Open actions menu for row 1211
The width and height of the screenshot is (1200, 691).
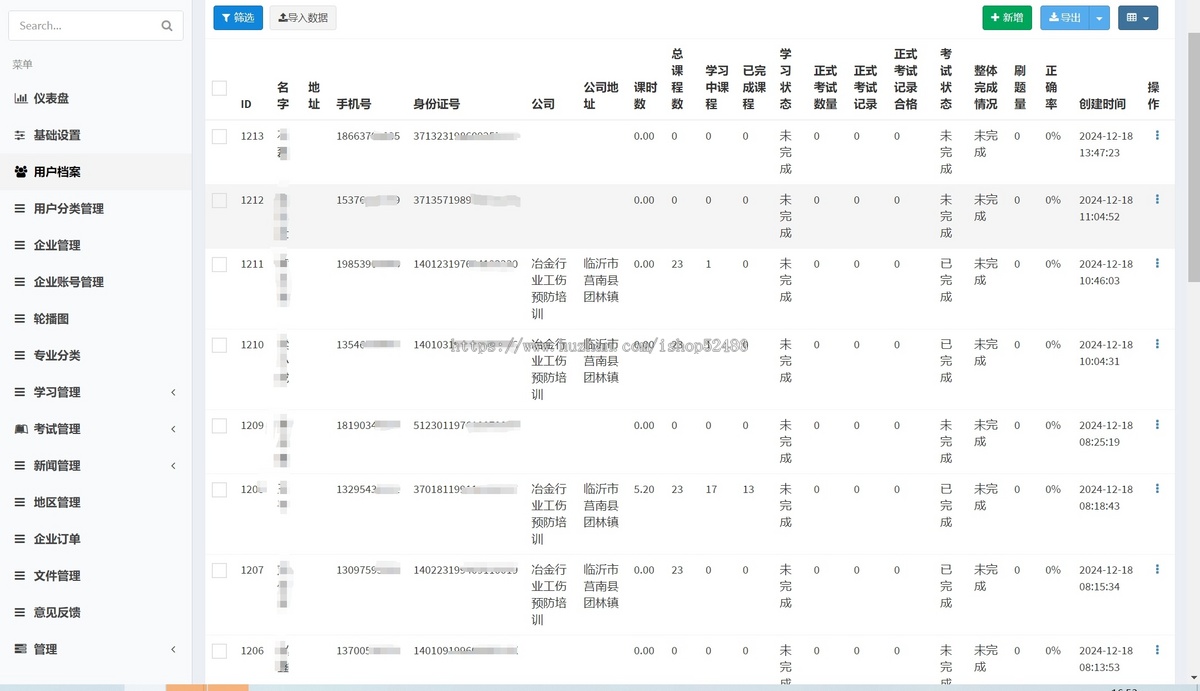[x=1157, y=264]
